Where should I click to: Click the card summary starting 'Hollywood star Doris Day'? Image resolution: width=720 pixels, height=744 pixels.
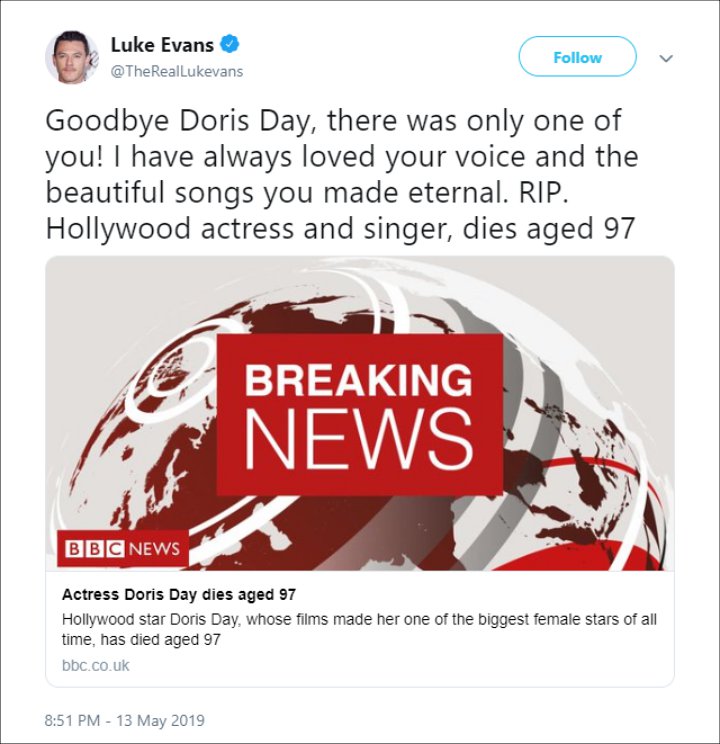(359, 630)
